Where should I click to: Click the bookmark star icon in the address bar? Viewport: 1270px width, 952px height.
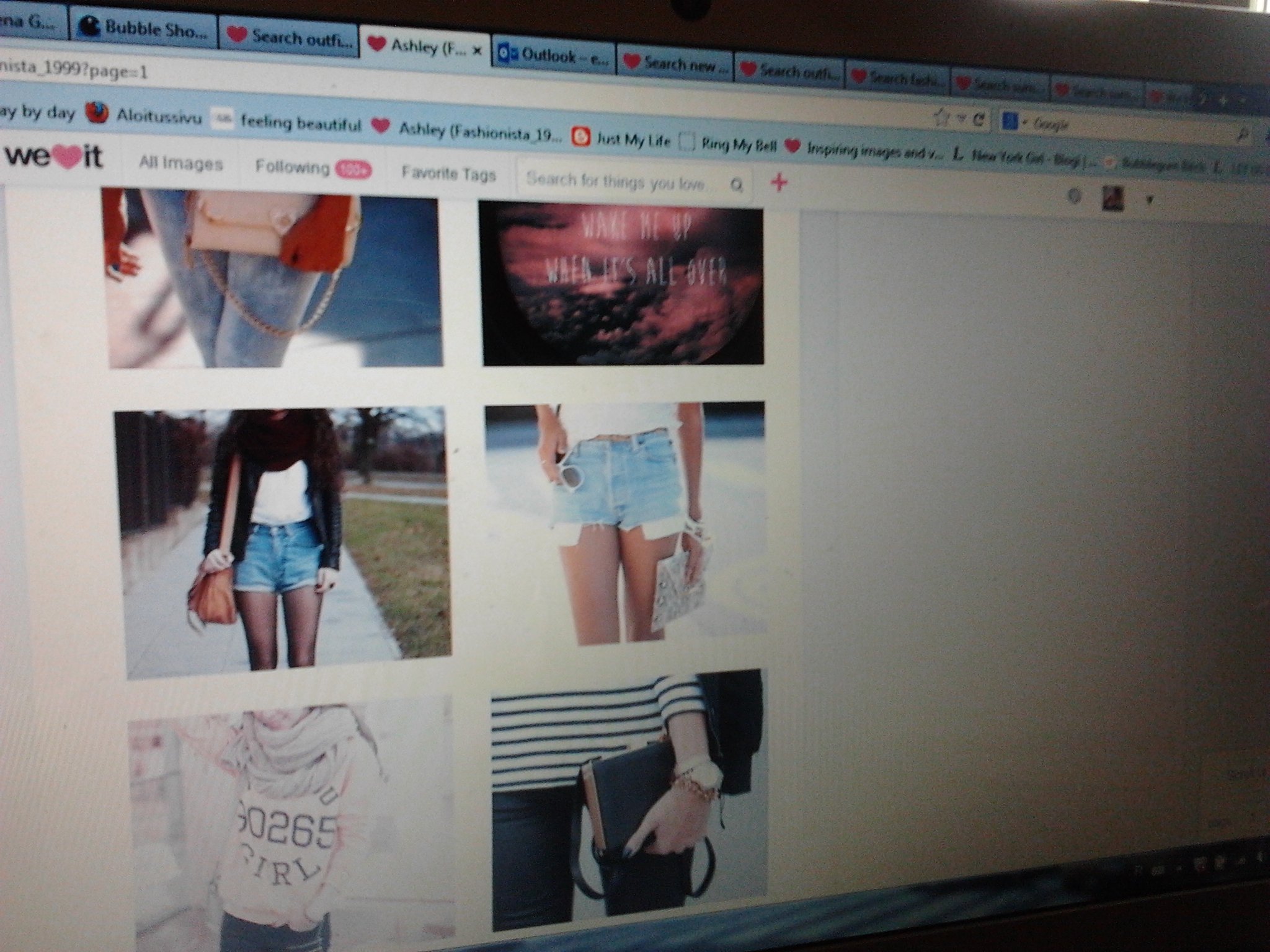tap(942, 118)
